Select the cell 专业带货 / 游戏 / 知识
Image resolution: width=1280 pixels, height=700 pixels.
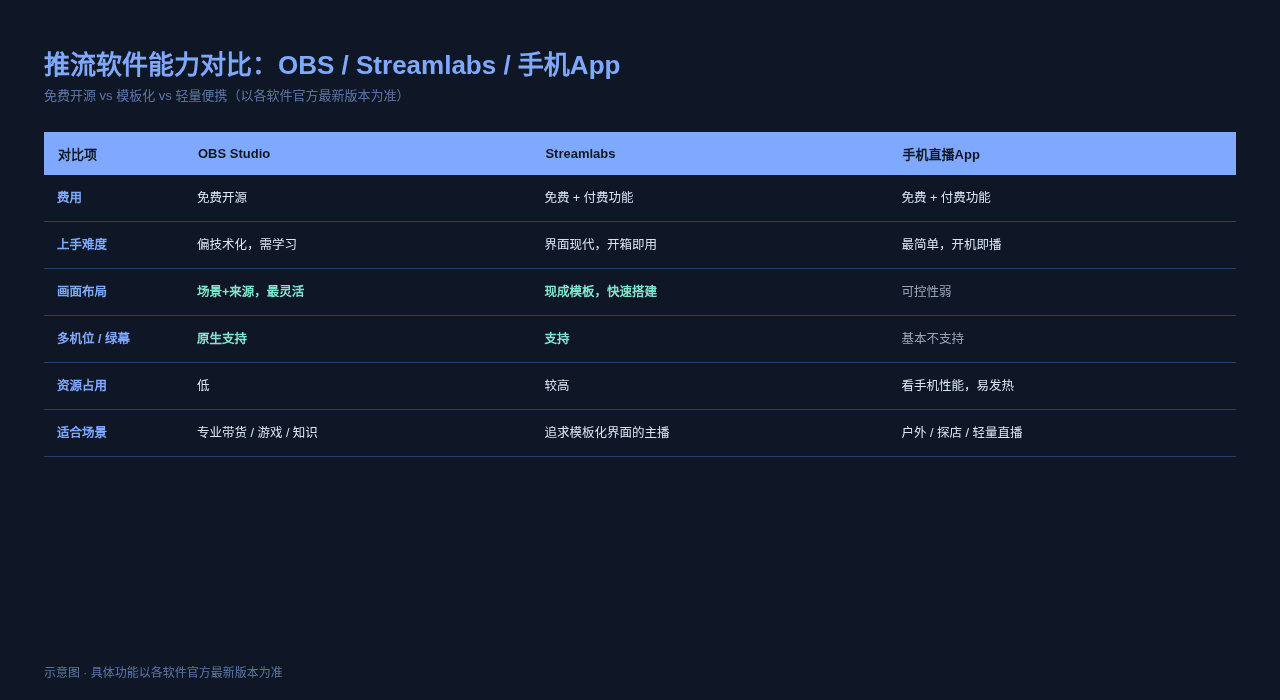point(257,433)
